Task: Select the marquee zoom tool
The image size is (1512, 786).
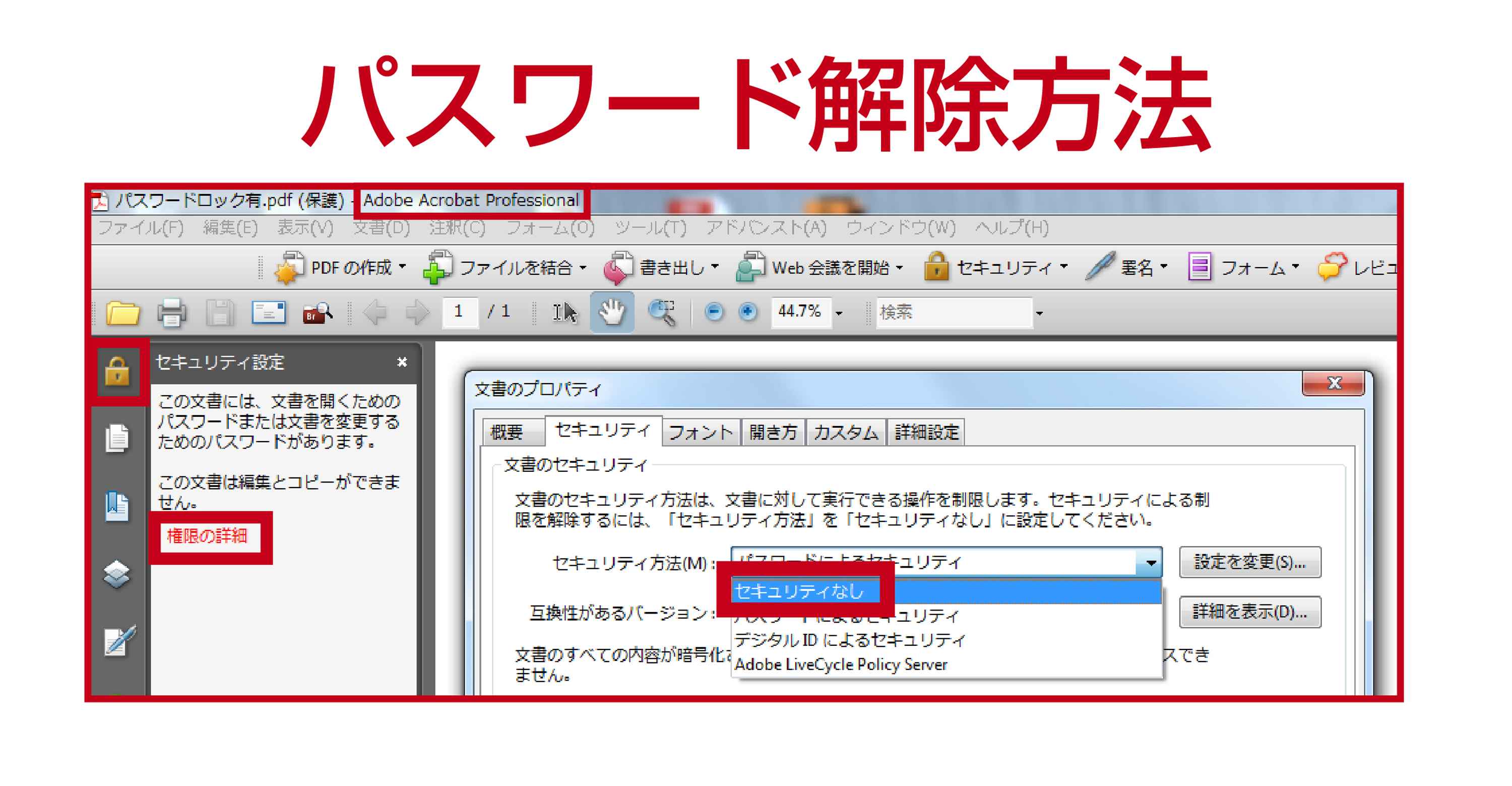Action: [662, 312]
